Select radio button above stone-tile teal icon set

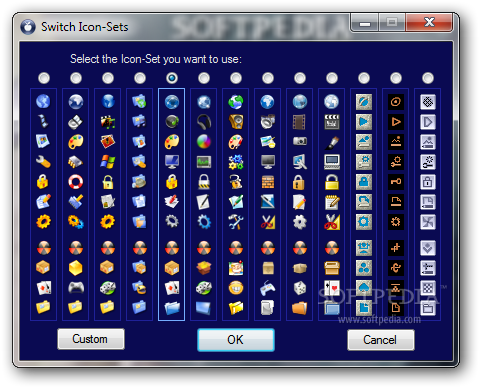(364, 78)
